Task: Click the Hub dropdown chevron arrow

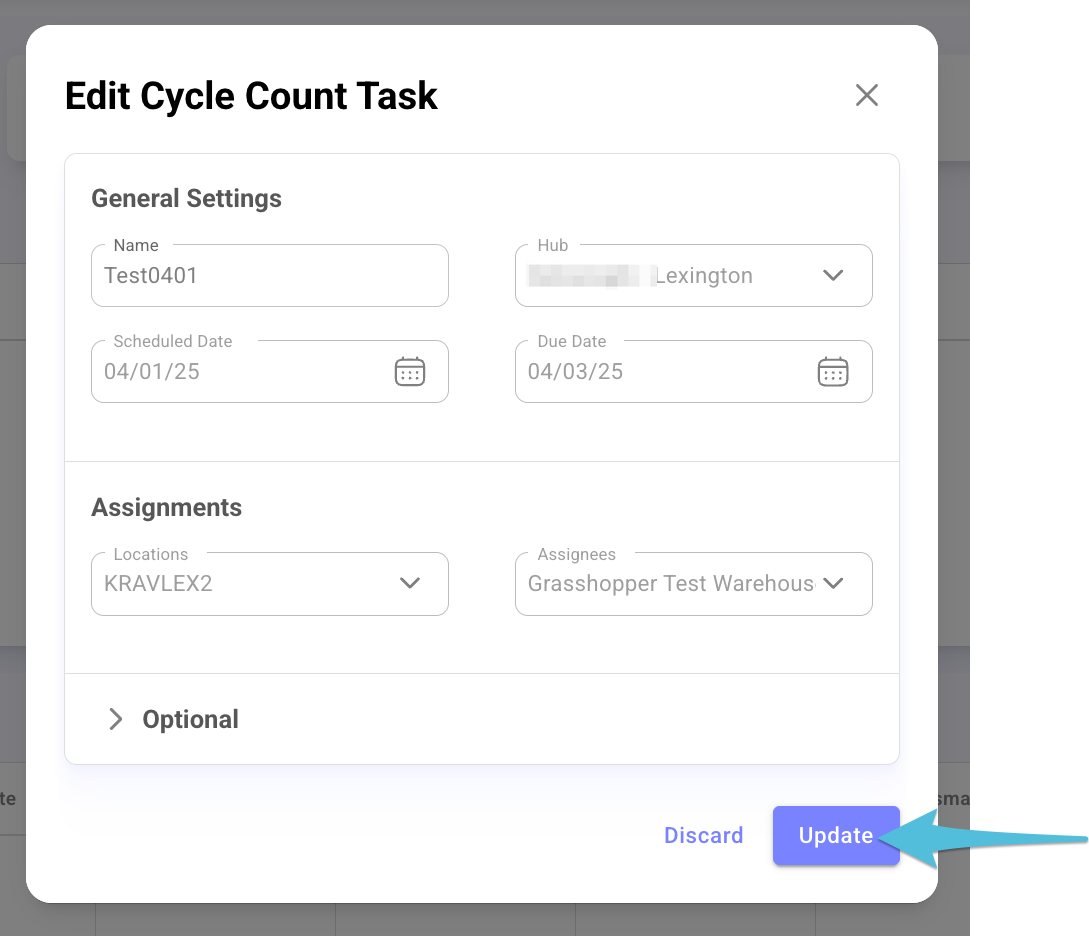Action: coord(833,275)
